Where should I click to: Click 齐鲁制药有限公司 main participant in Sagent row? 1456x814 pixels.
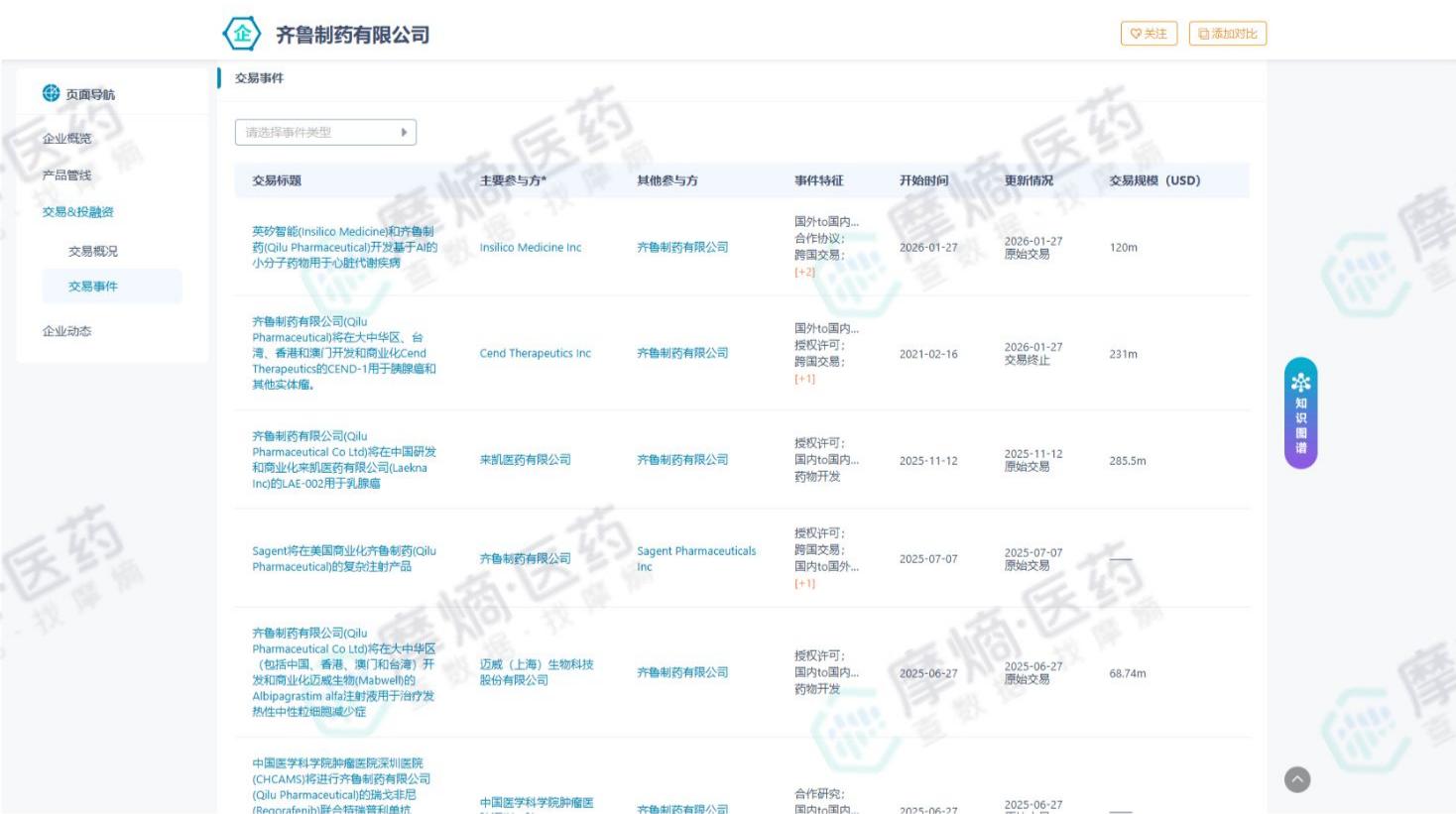tap(525, 558)
